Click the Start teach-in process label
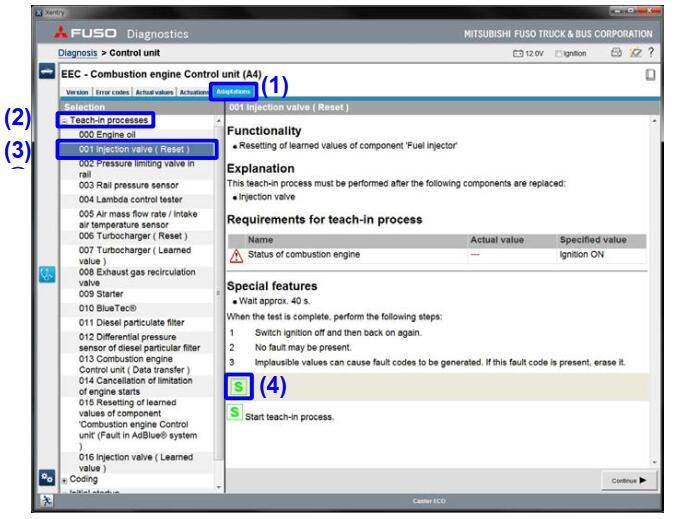This screenshot has height=519, width=690. [289, 417]
